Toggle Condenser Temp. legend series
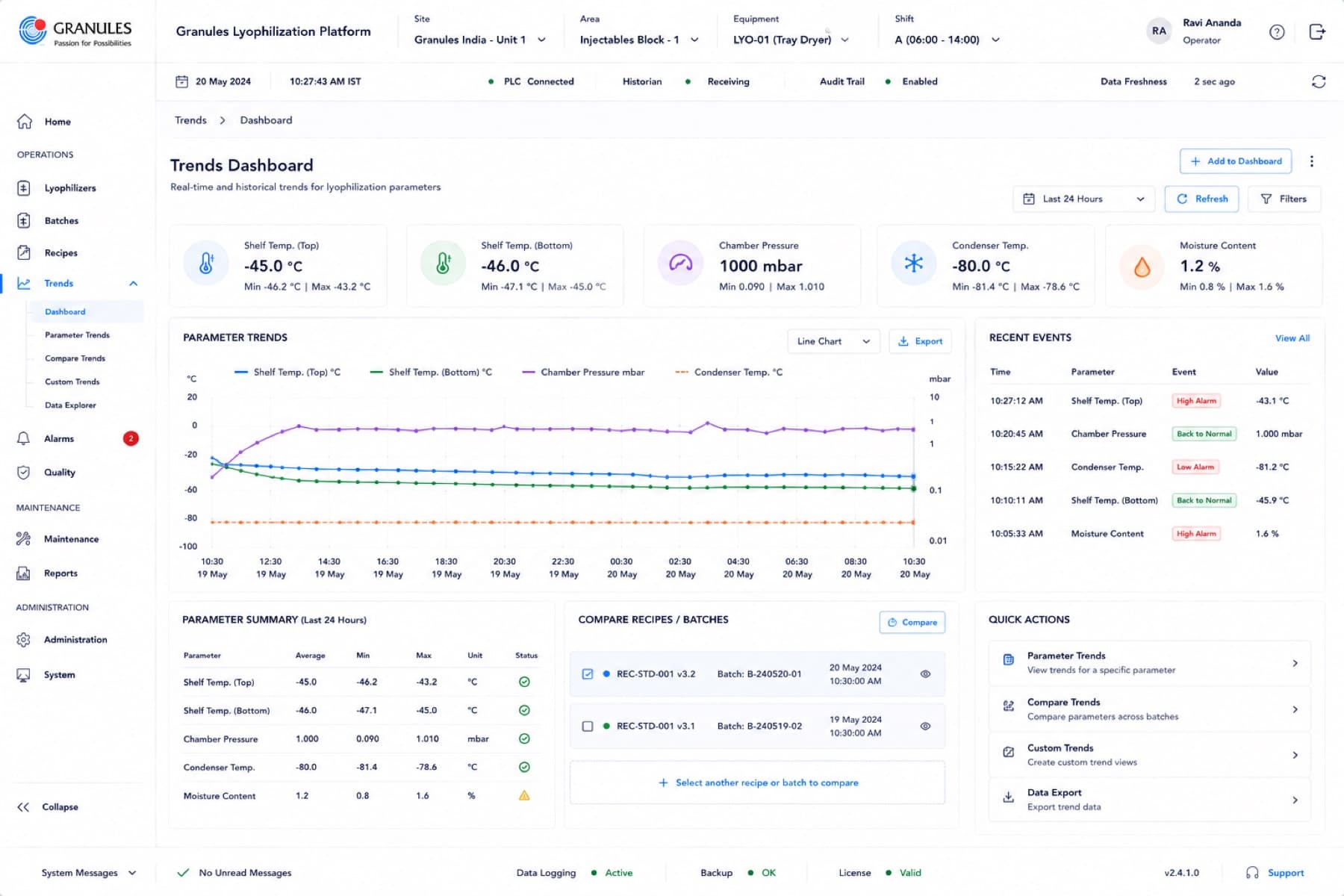Screen dimensions: 1344x896 [x=729, y=372]
